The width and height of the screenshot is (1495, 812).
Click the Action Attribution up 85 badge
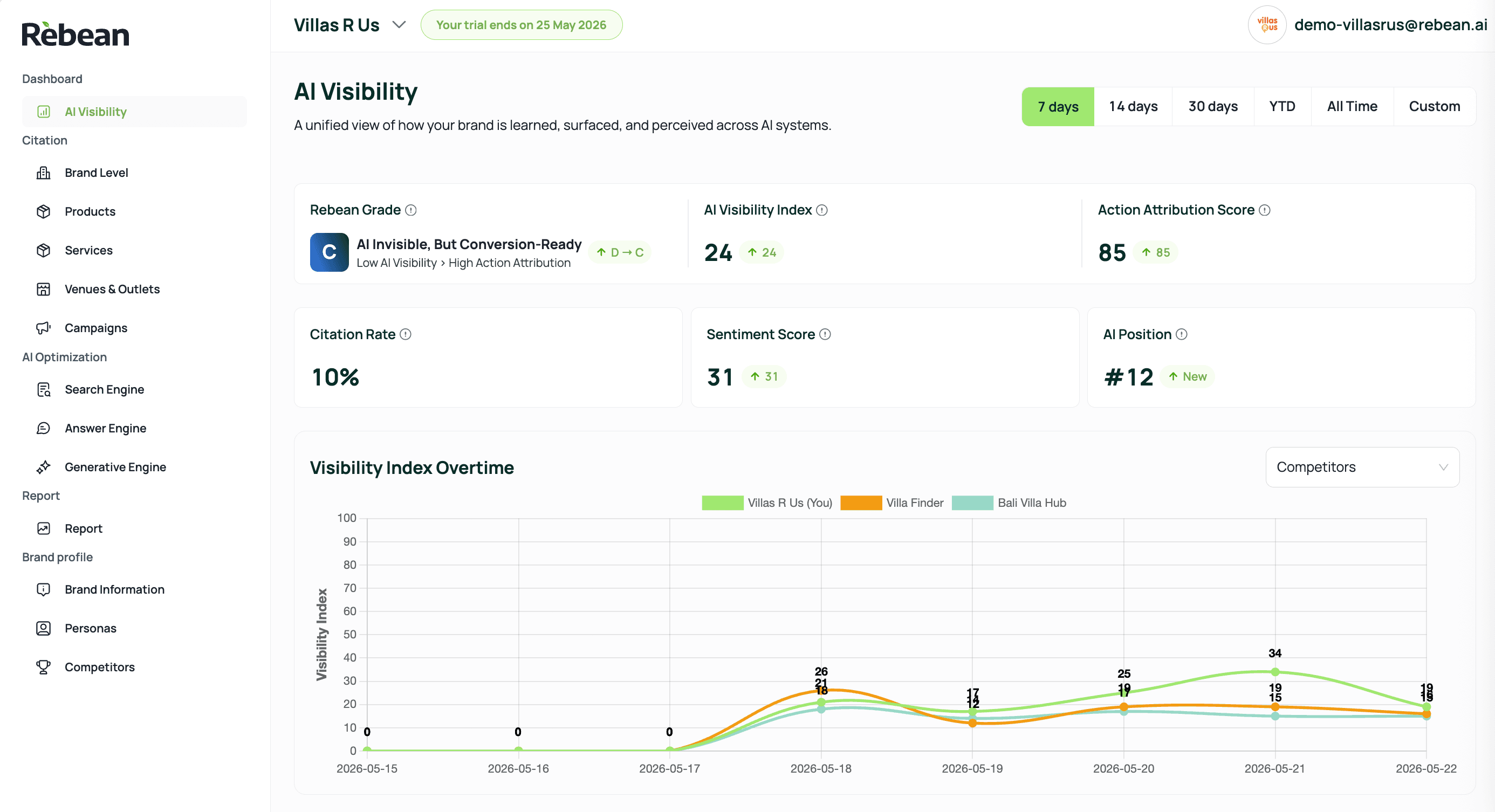coord(1155,252)
